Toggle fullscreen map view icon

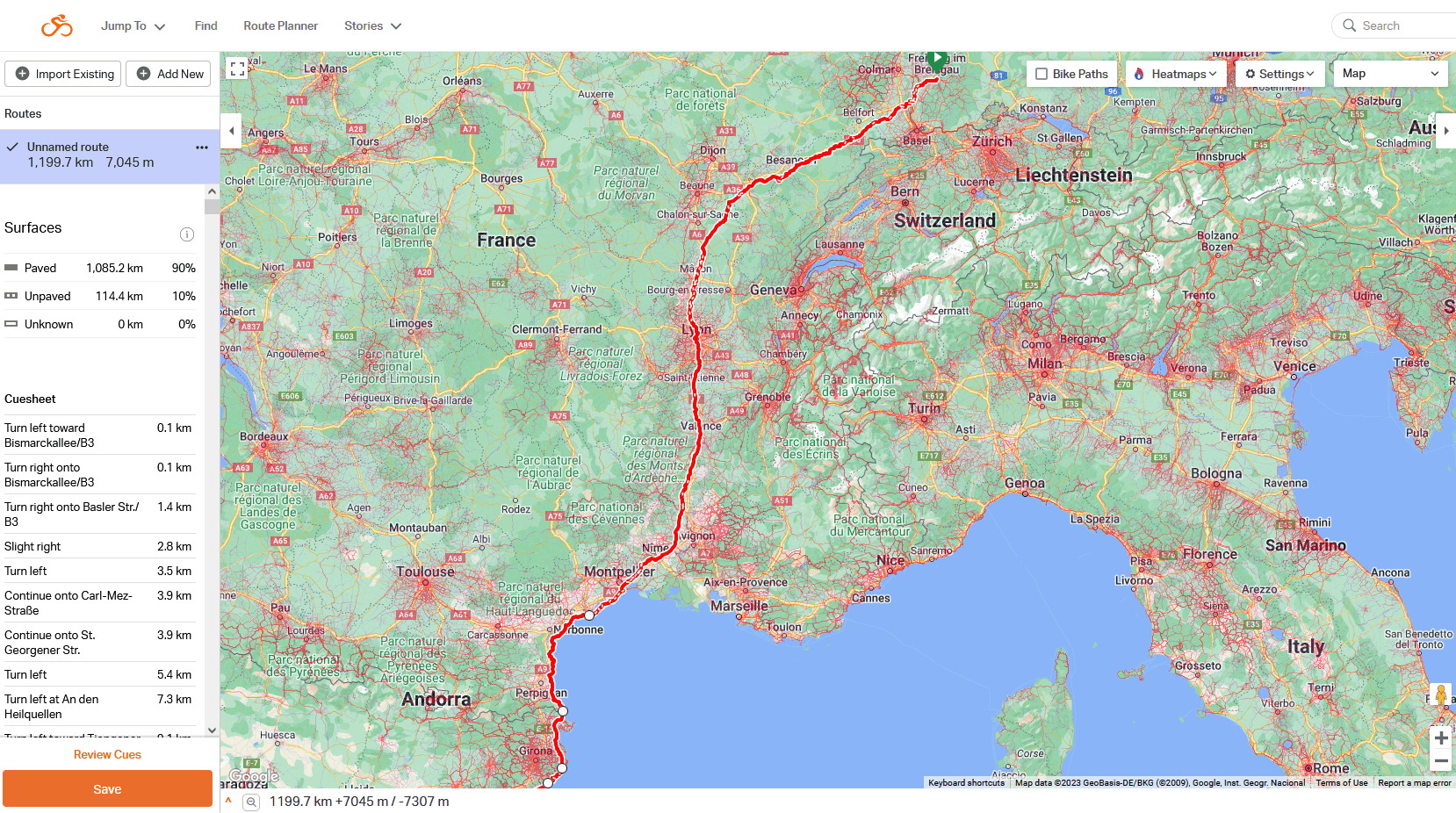pos(237,68)
